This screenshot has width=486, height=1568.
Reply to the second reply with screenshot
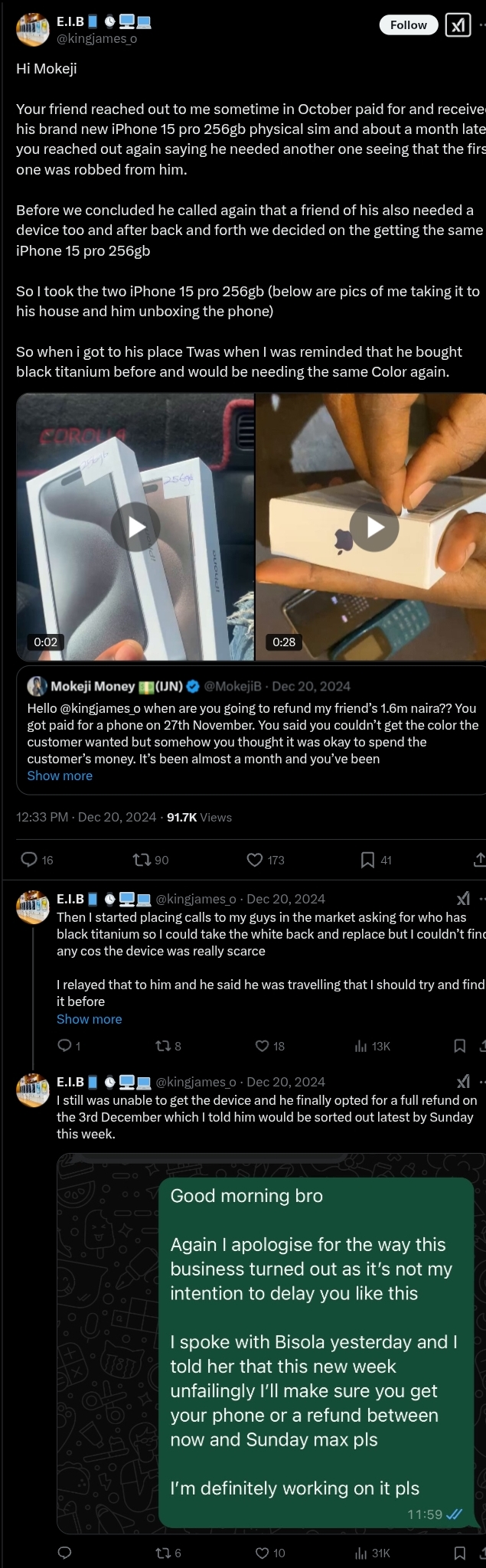click(65, 1553)
